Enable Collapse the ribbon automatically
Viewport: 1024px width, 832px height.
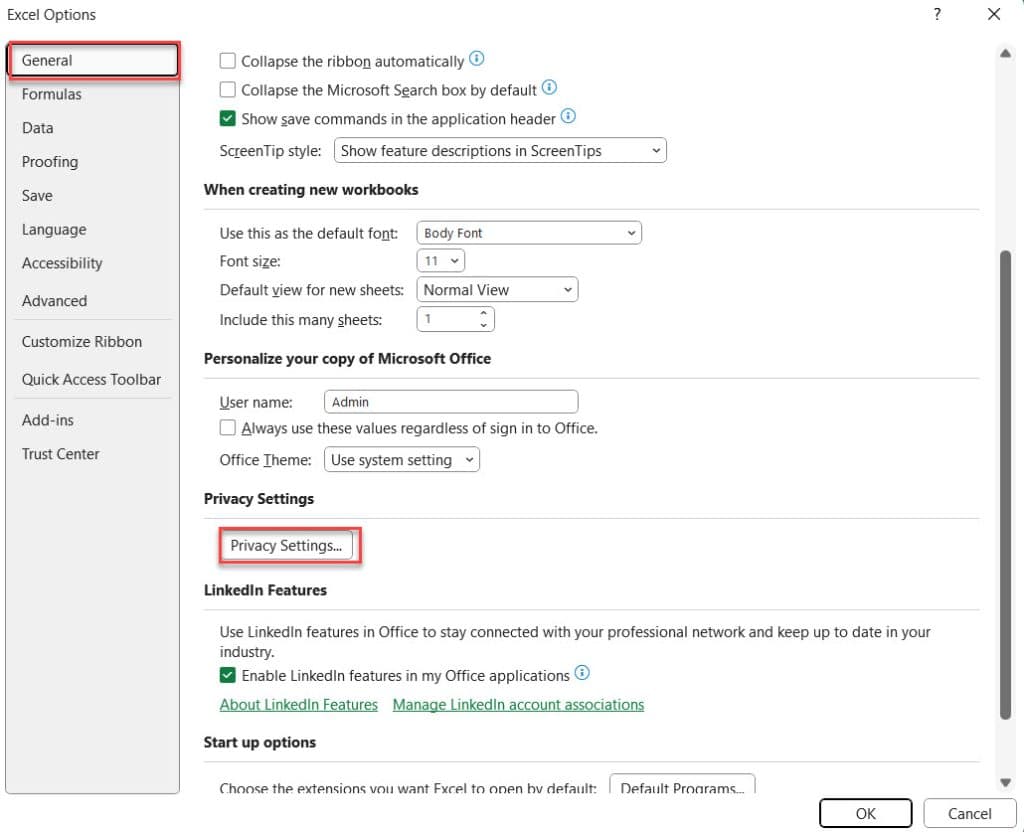(227, 61)
